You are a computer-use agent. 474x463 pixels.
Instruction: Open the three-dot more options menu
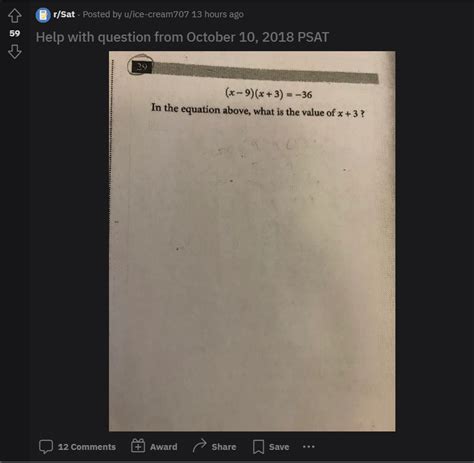308,447
